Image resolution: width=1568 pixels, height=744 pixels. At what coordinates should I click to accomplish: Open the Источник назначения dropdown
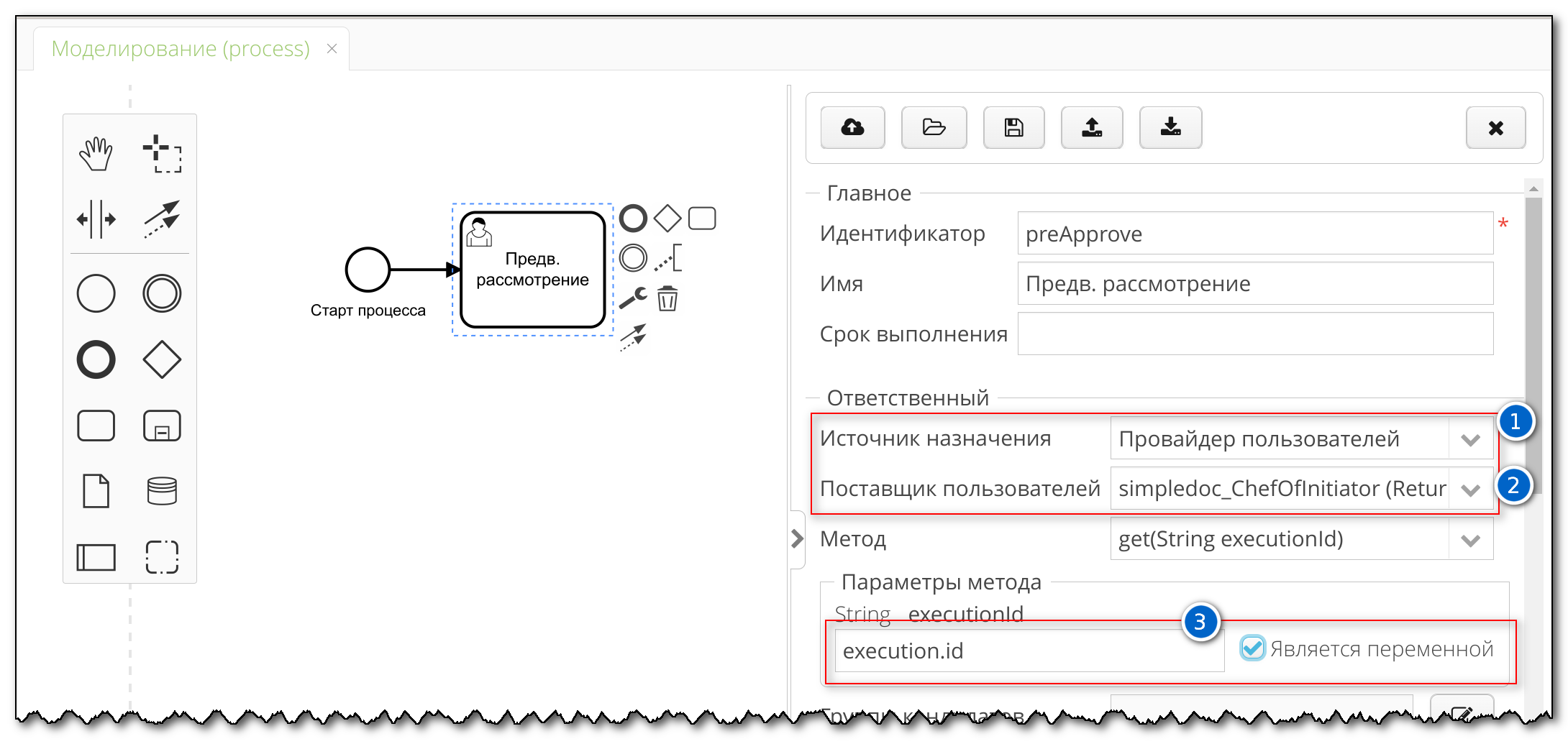[x=1471, y=438]
